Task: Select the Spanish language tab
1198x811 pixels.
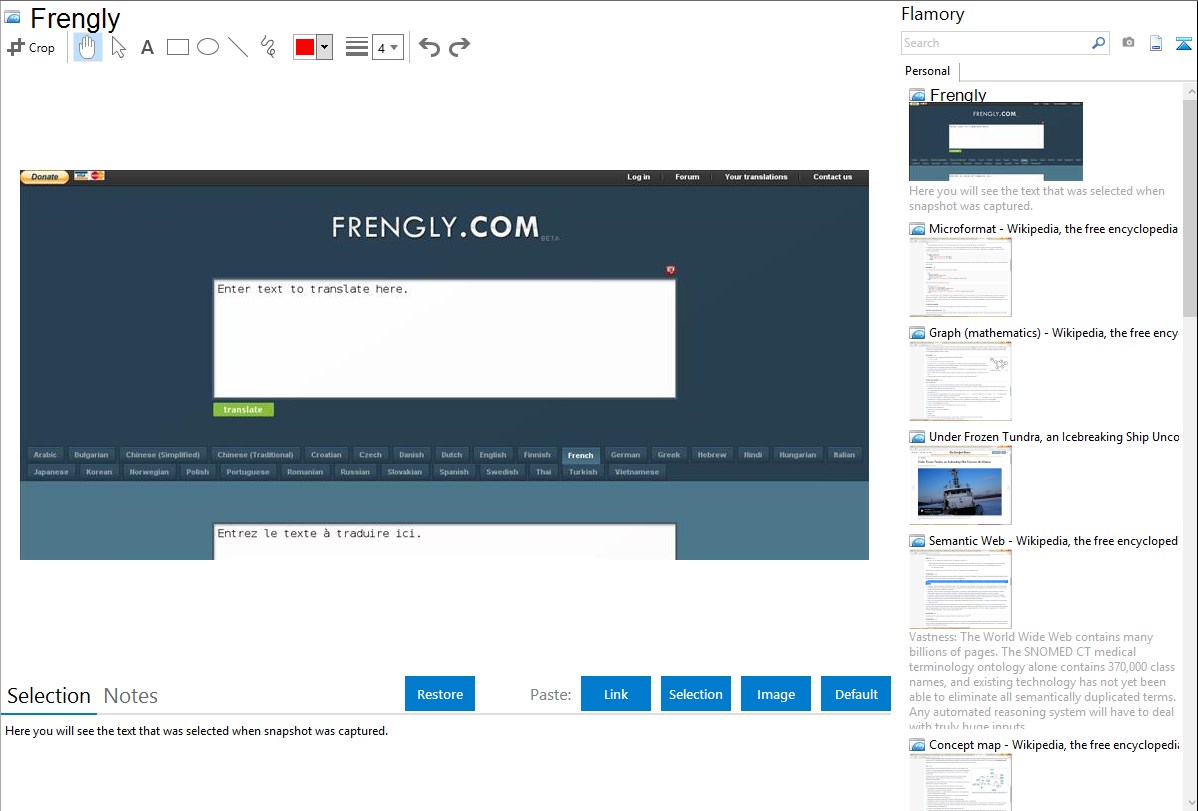Action: [x=454, y=472]
